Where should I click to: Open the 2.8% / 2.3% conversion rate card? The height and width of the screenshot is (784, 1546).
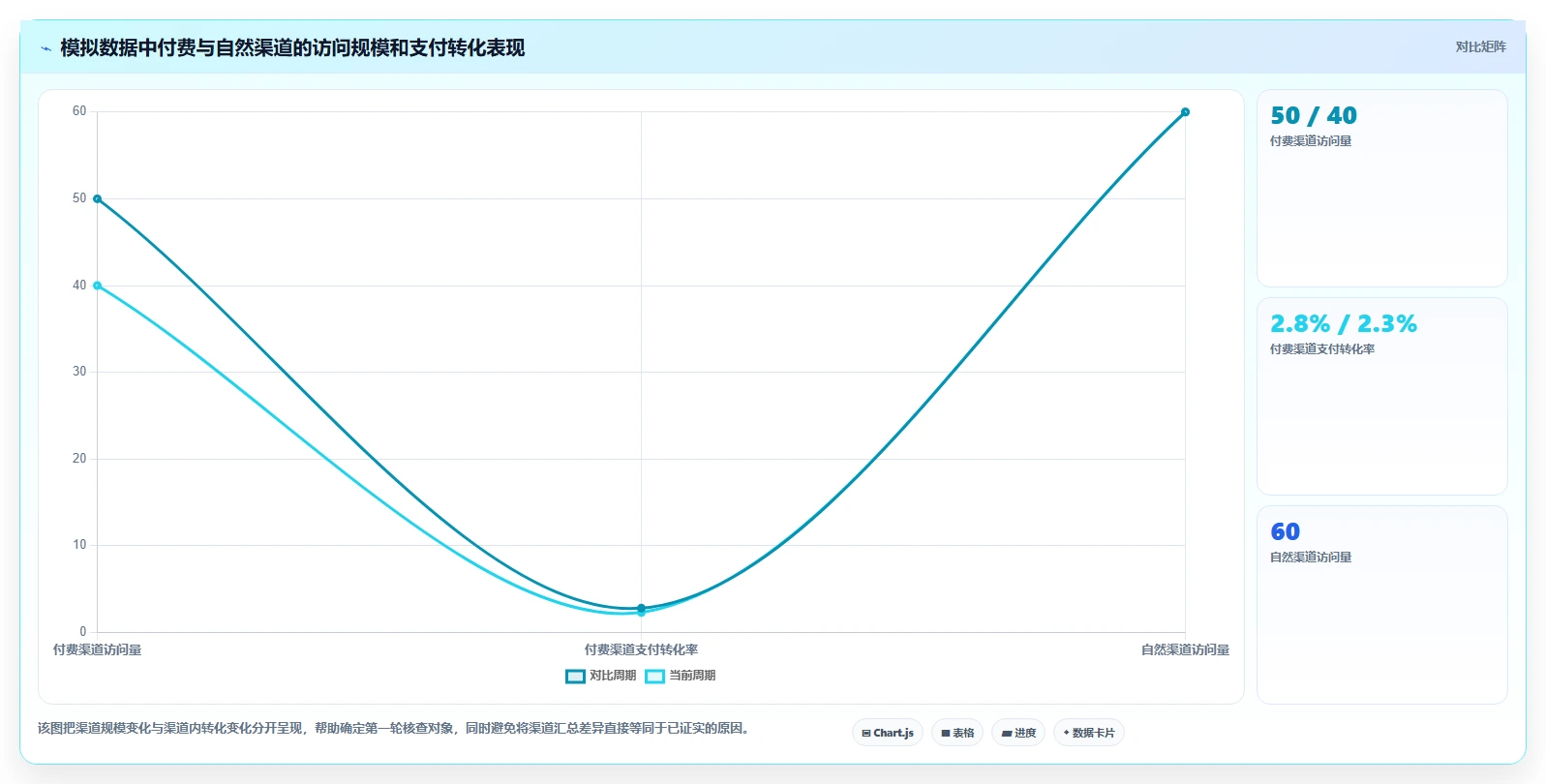tap(1381, 396)
